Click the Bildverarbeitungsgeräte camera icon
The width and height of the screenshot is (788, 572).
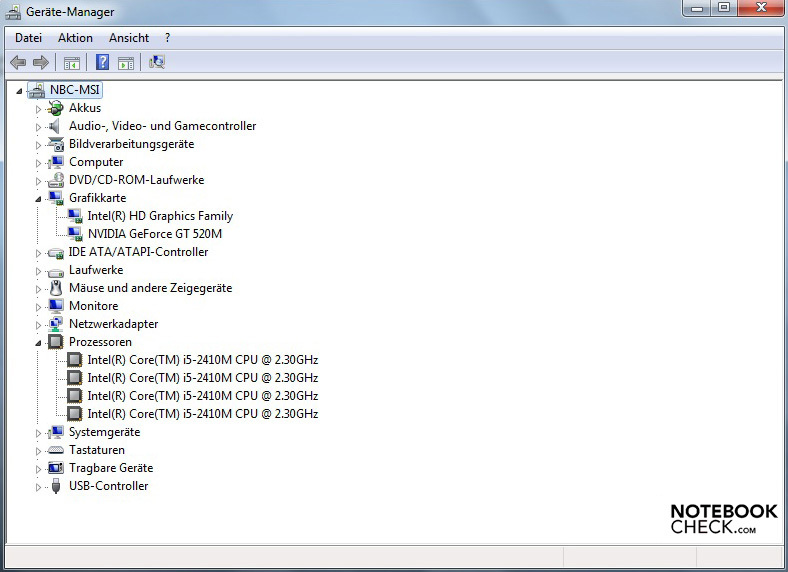click(56, 144)
